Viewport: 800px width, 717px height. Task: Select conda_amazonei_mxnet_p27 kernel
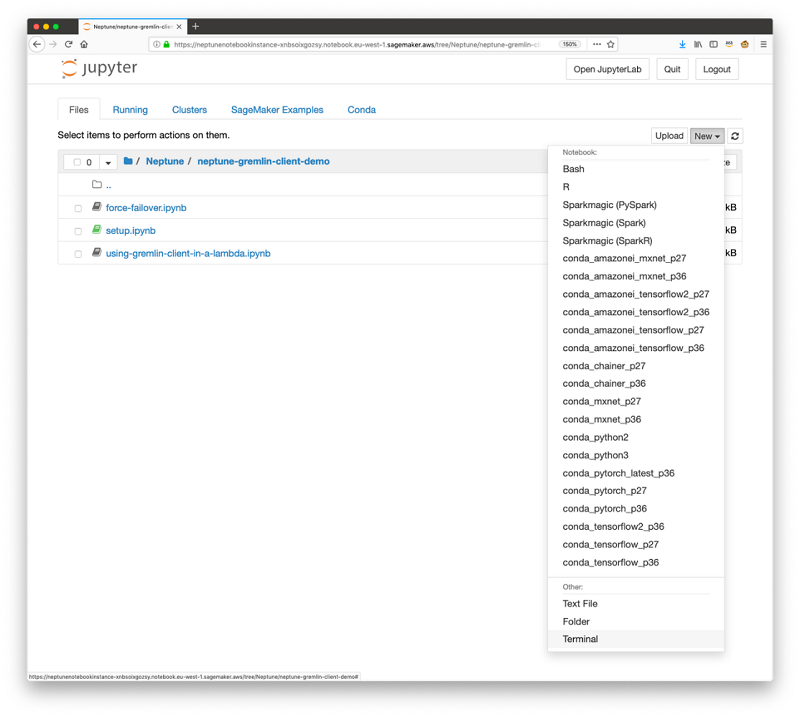tap(636, 258)
